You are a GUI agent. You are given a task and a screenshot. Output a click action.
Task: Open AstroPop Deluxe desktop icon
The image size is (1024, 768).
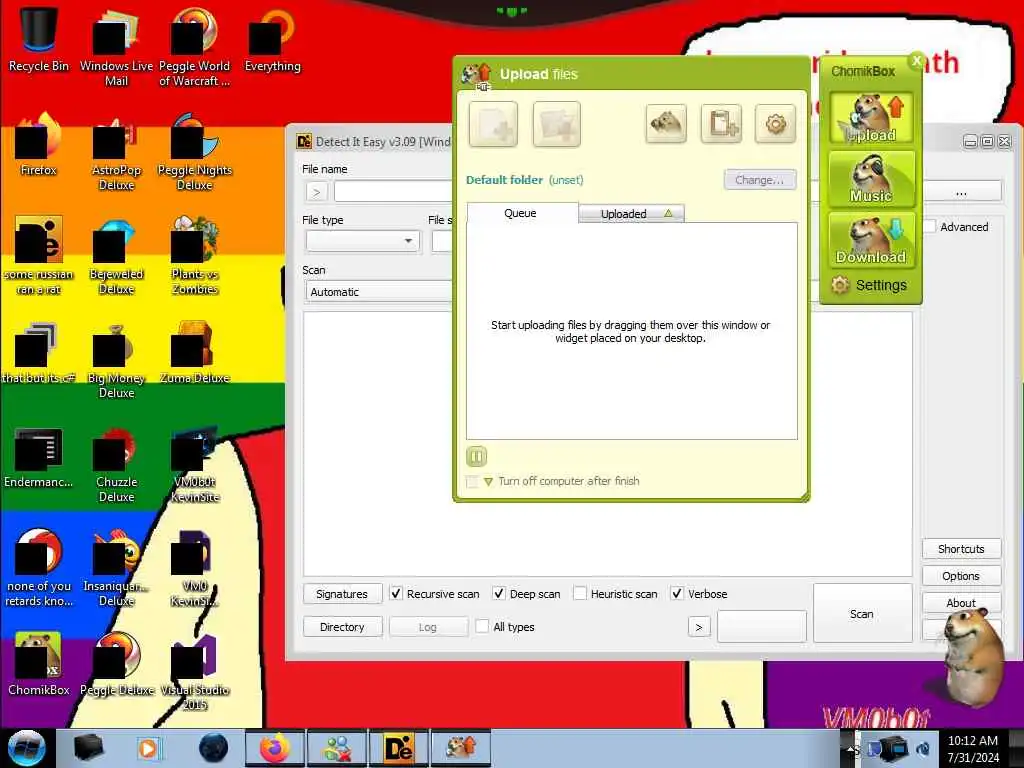(116, 152)
